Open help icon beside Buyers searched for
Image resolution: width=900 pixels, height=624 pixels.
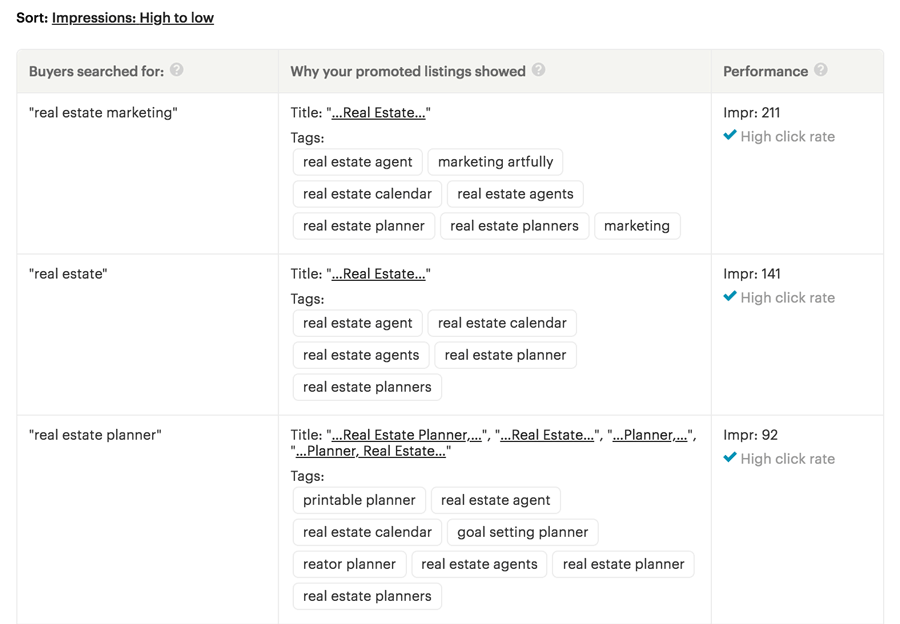click(177, 70)
